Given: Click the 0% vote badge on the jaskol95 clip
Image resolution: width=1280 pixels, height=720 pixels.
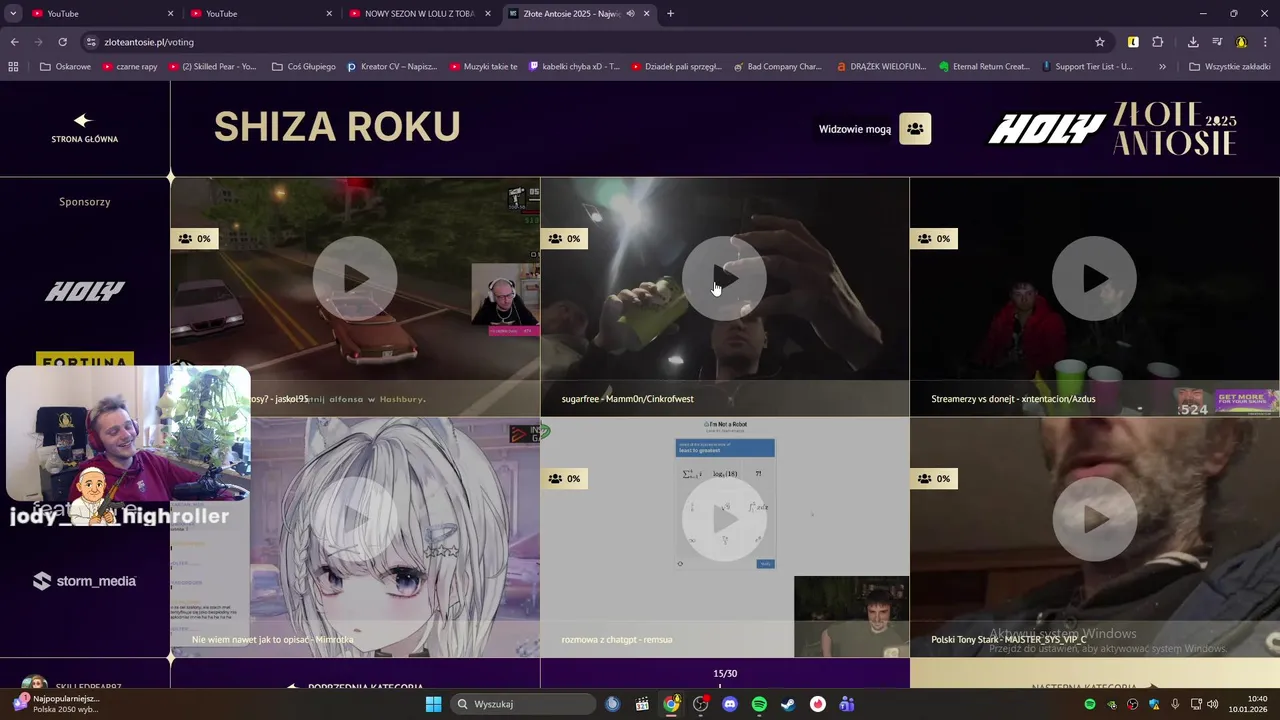Looking at the screenshot, I should 195,239.
